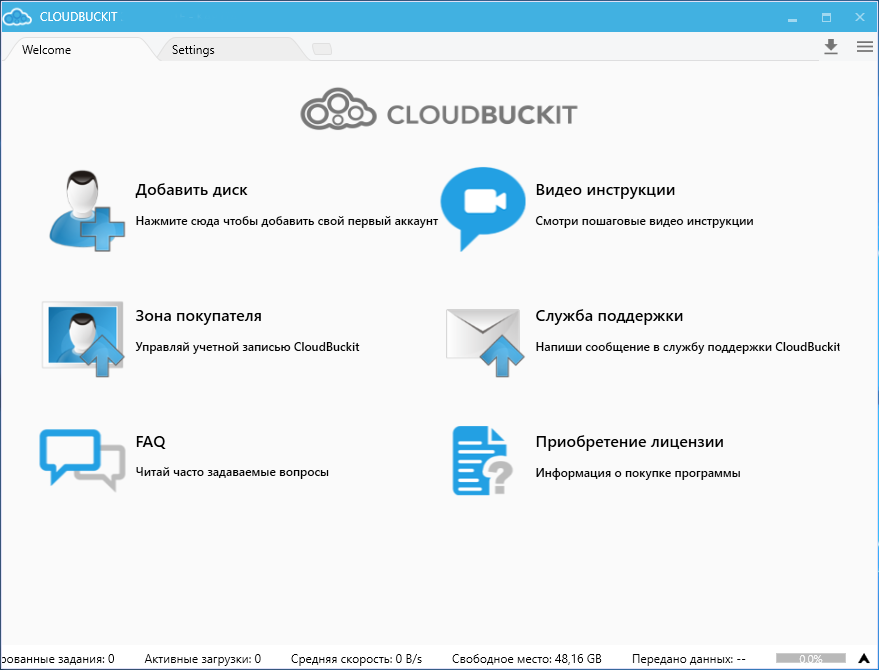
Task: Click the CLOUDBUCKIT title bar text
Action: 78,17
